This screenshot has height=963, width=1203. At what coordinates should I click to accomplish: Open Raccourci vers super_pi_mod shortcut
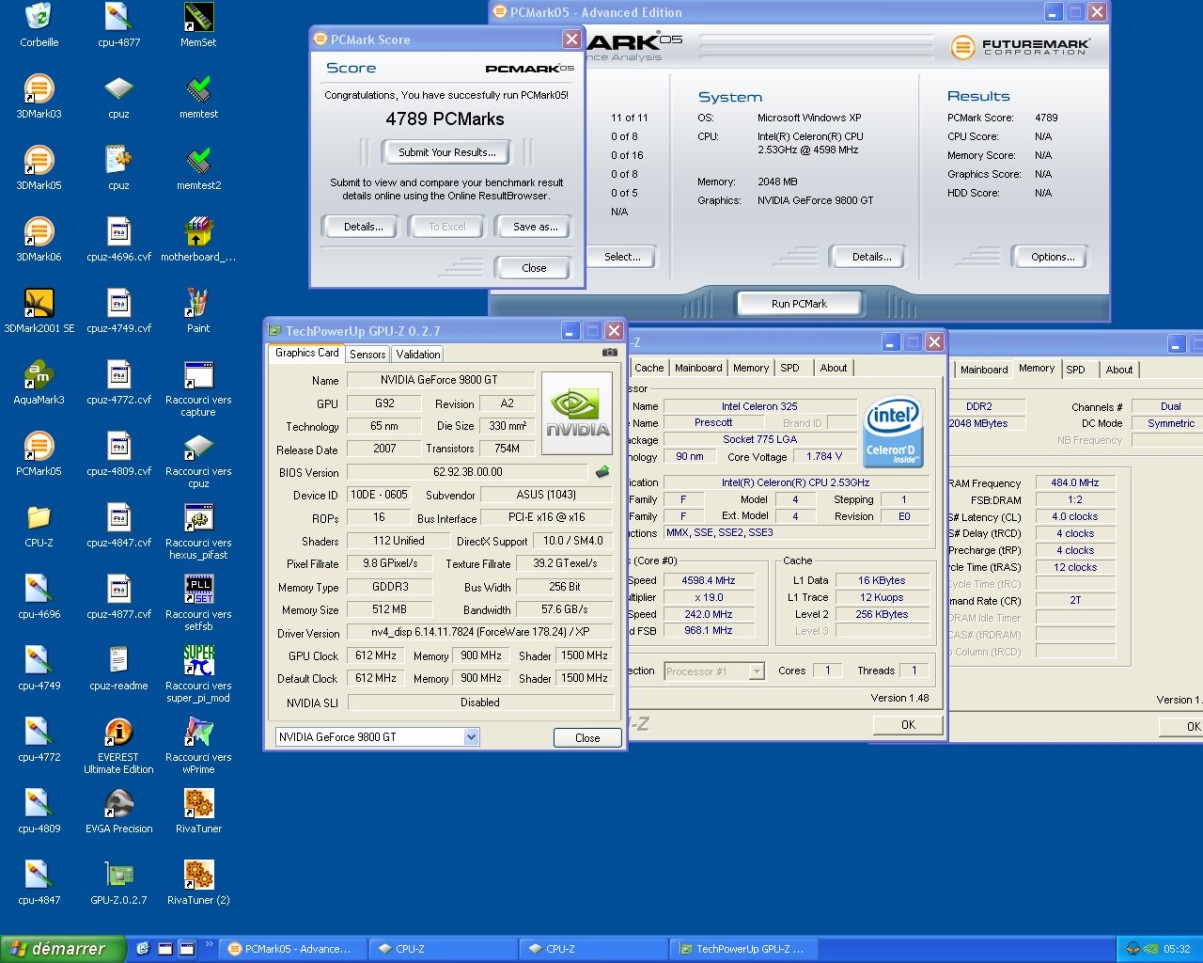point(198,661)
